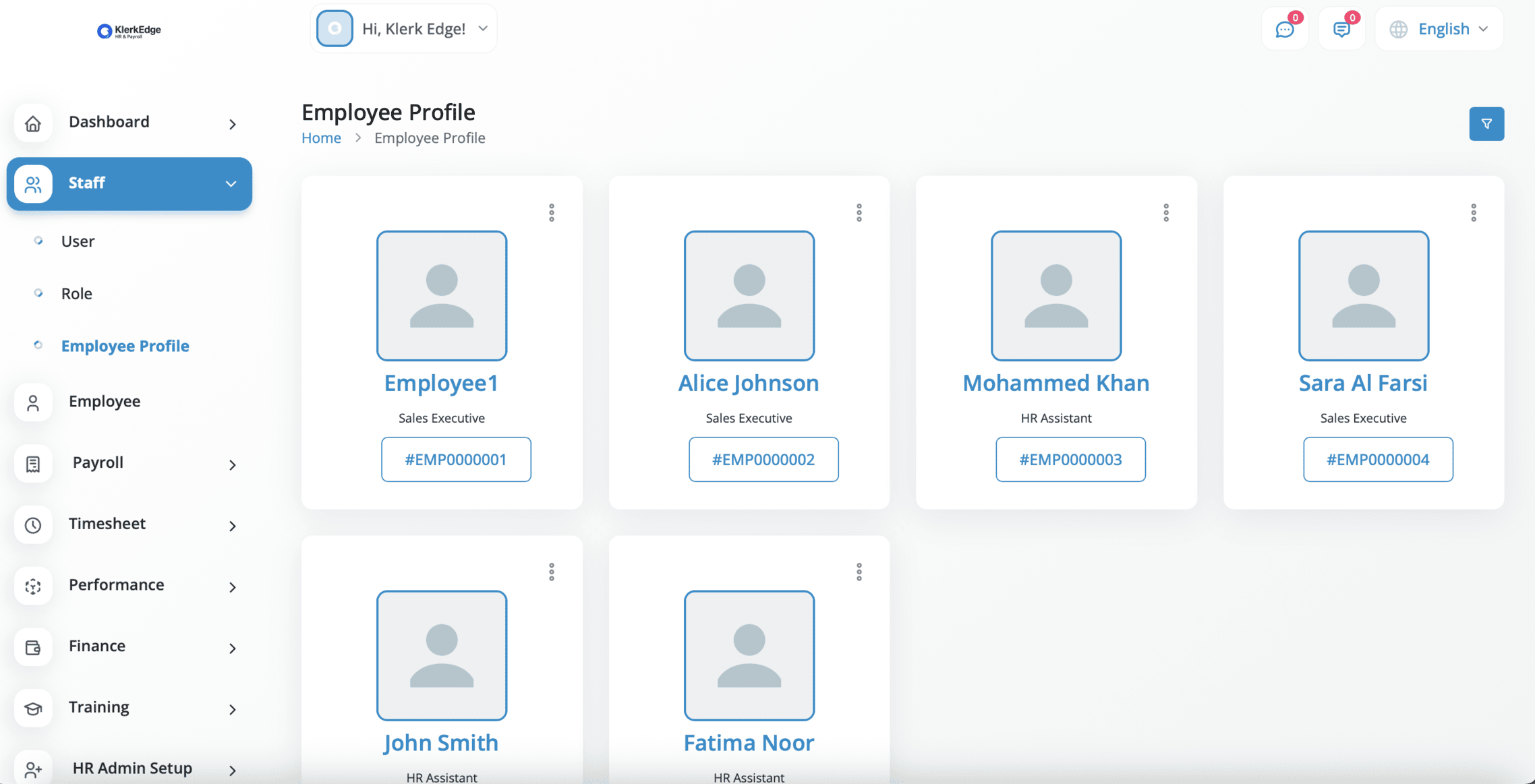This screenshot has height=784, width=1535.
Task: Click the Home breadcrumb link
Action: pos(321,138)
